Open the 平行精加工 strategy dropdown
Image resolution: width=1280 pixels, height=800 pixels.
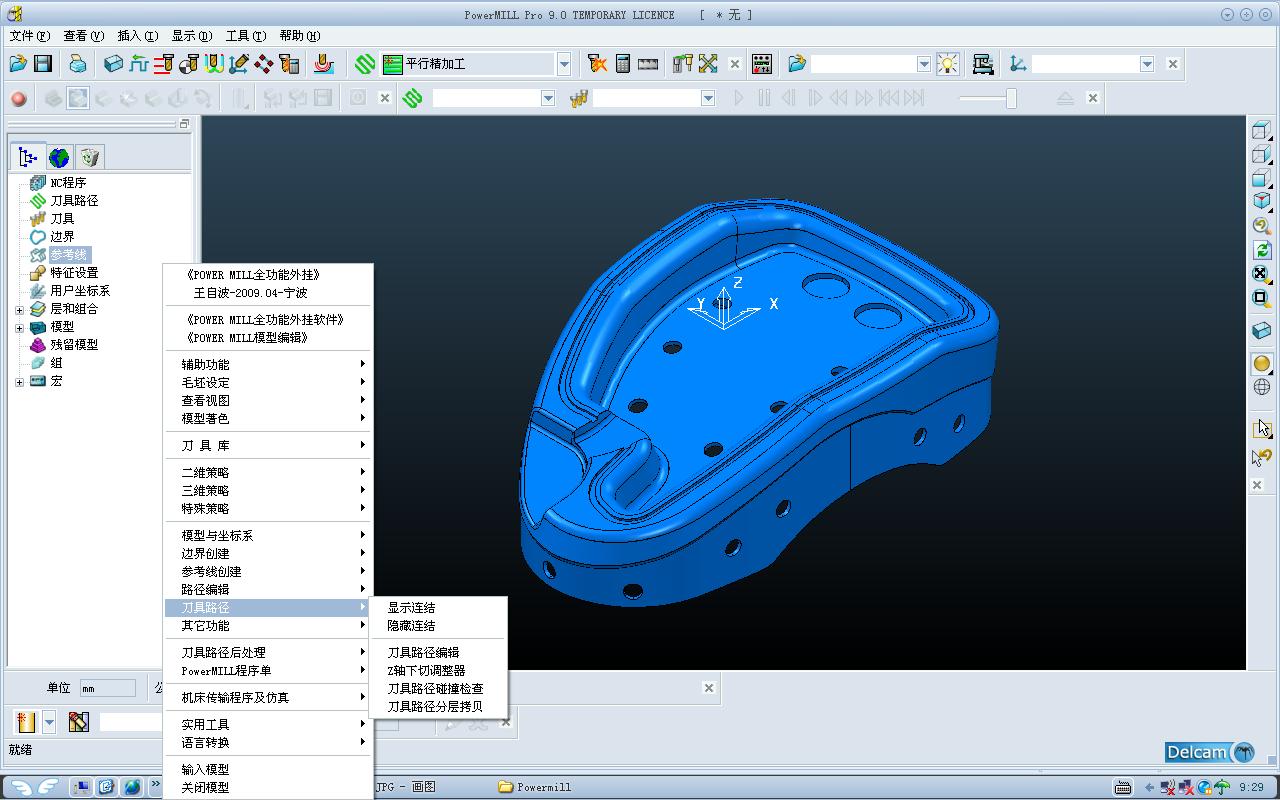pos(564,64)
